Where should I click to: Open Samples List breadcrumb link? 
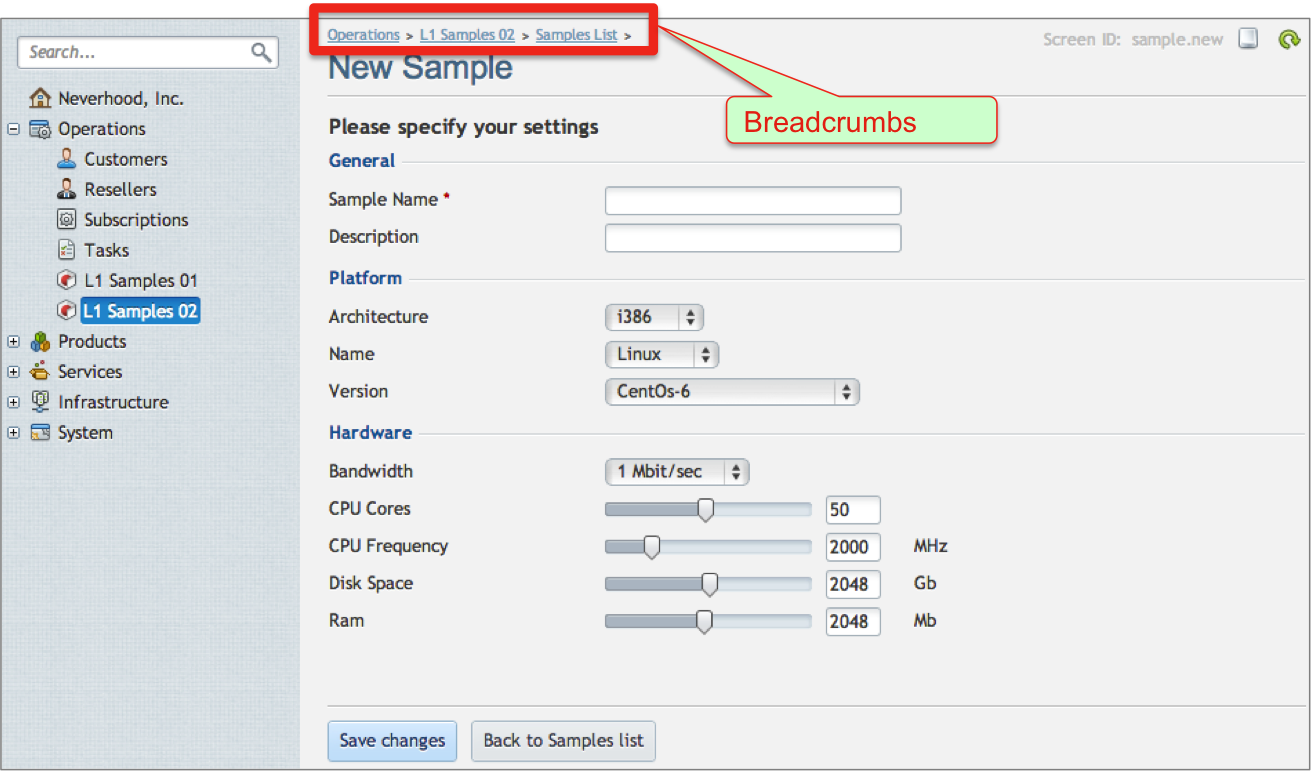tap(576, 35)
